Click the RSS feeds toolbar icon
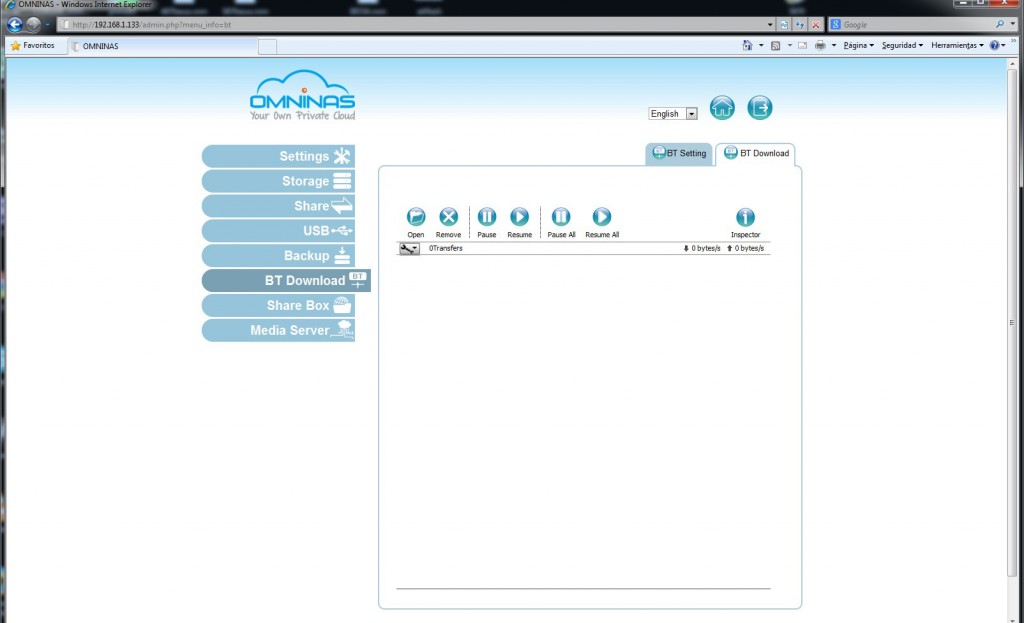 point(775,46)
